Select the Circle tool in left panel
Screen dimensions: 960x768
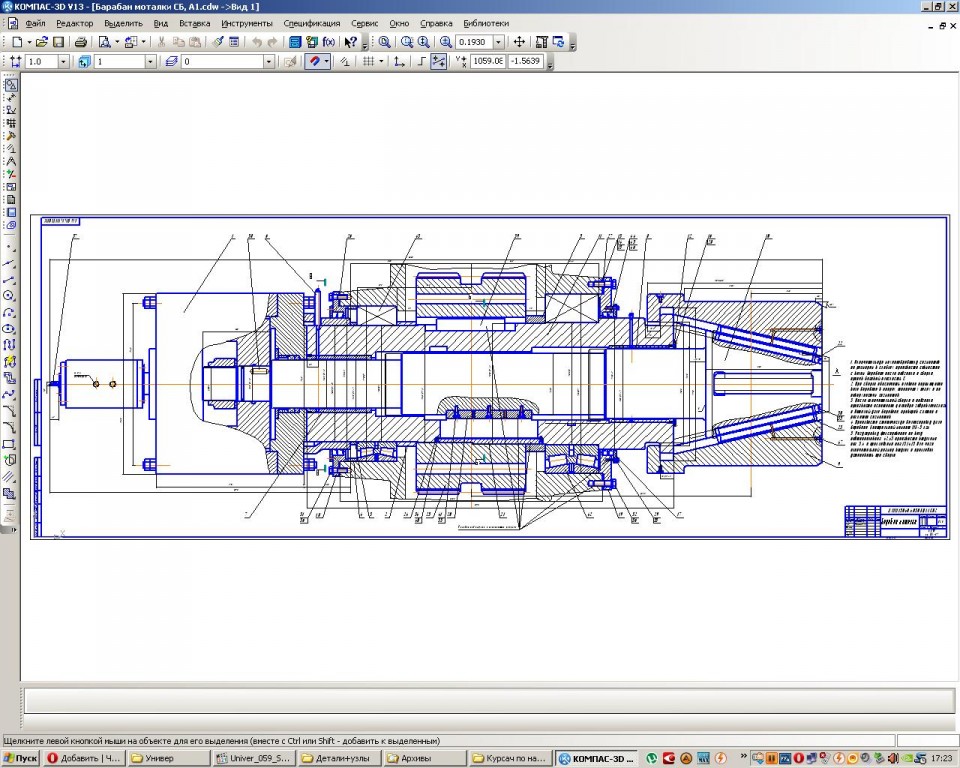10,296
